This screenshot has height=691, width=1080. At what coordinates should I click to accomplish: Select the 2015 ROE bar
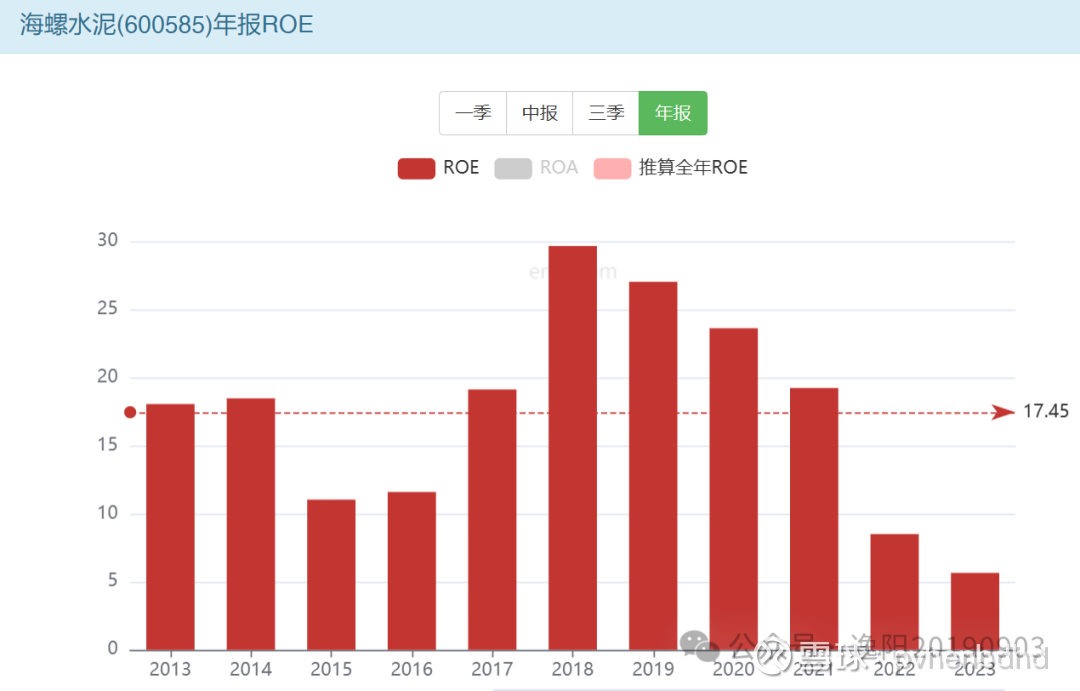click(331, 575)
